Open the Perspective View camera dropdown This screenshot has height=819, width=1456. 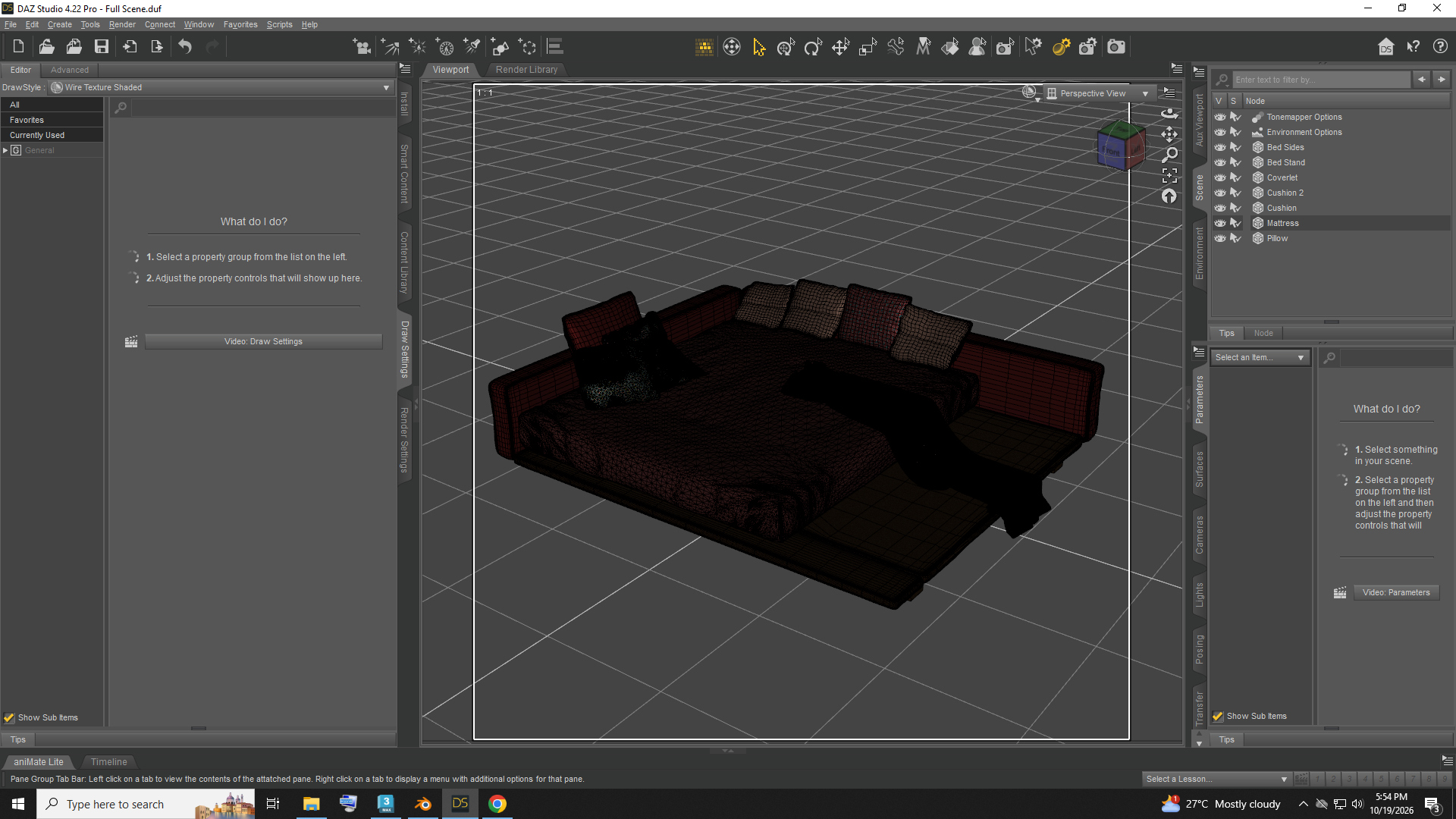(x=1098, y=93)
